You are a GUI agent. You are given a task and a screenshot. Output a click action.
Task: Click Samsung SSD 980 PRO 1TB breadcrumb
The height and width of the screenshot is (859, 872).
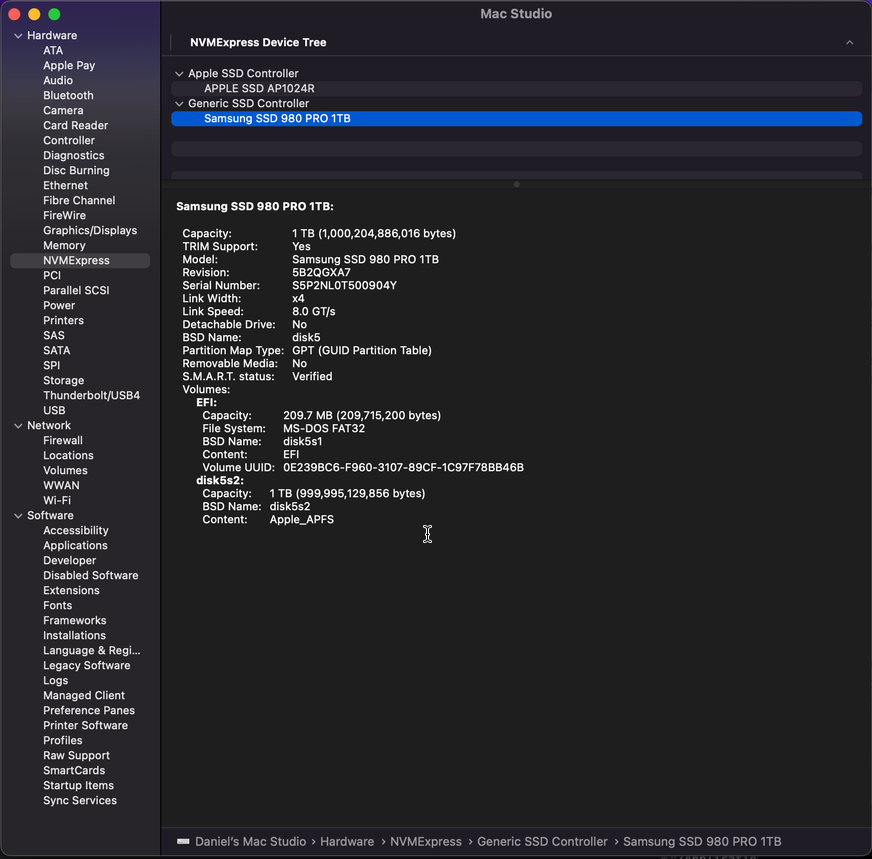tap(702, 842)
